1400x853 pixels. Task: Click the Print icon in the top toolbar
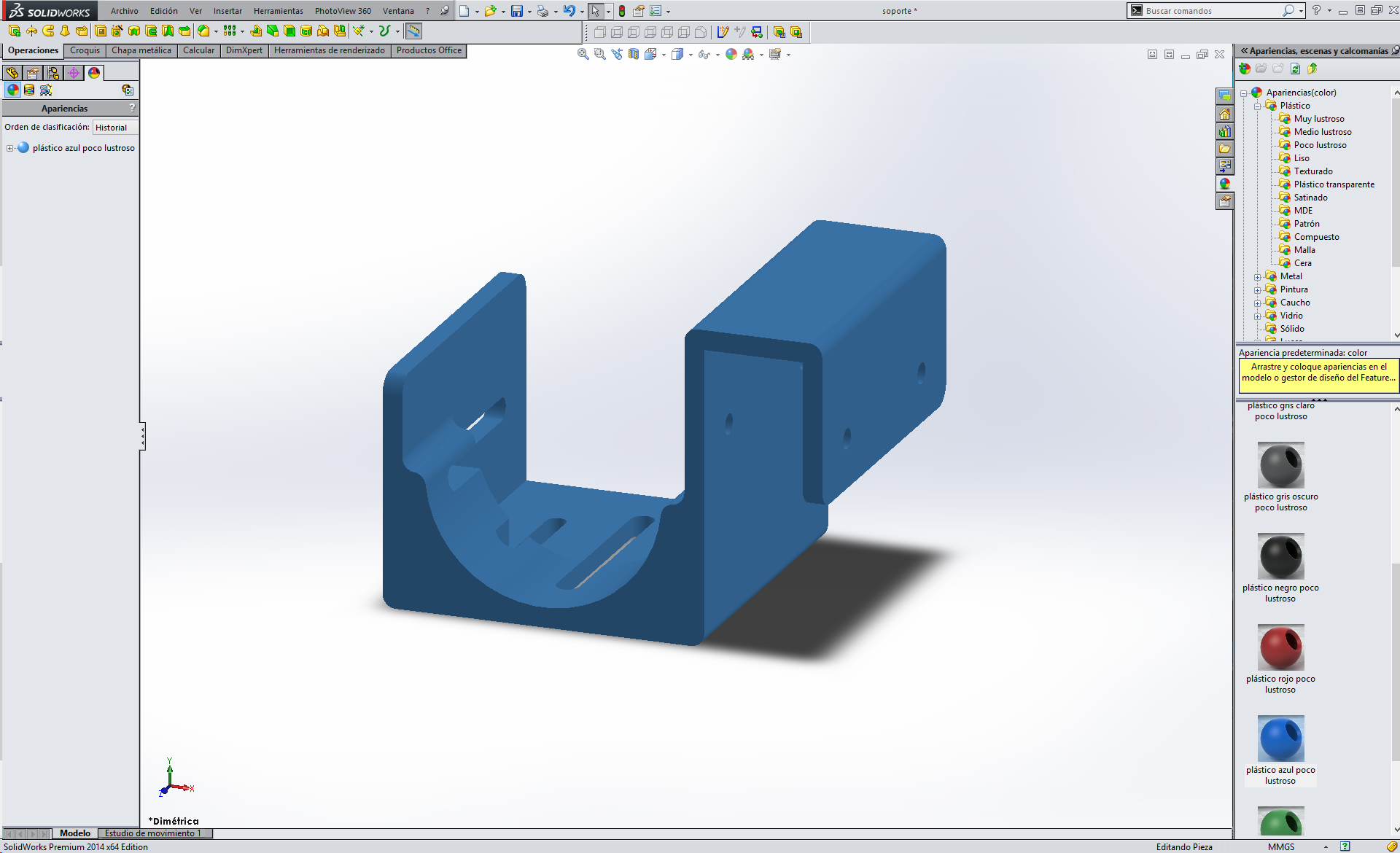tap(542, 11)
